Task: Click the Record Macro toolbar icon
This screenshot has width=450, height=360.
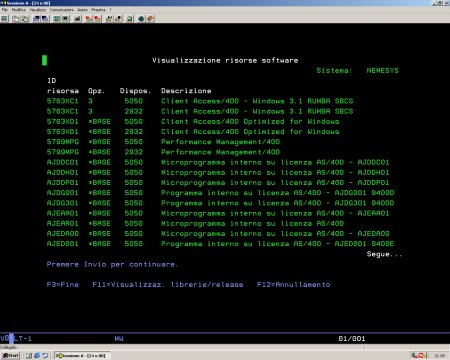Action: click(89, 19)
